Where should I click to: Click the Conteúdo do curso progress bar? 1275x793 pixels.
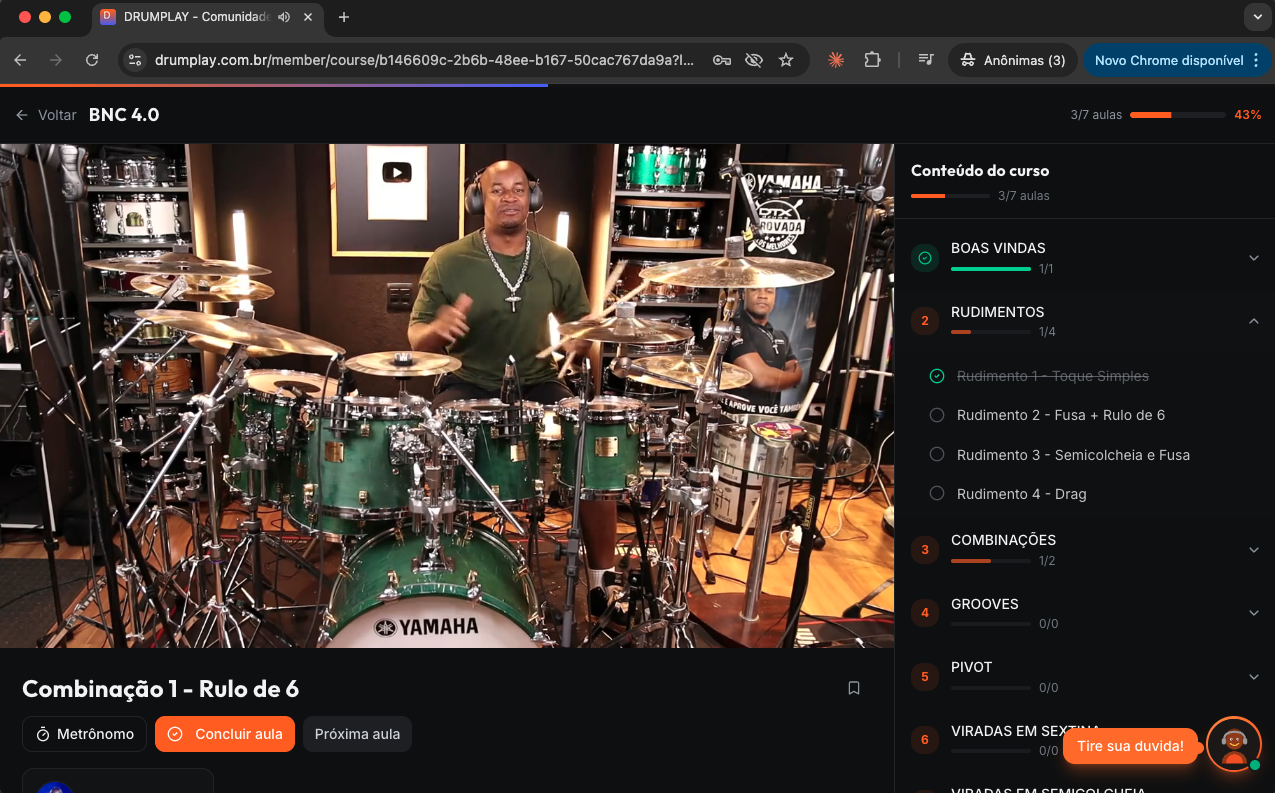tap(950, 196)
